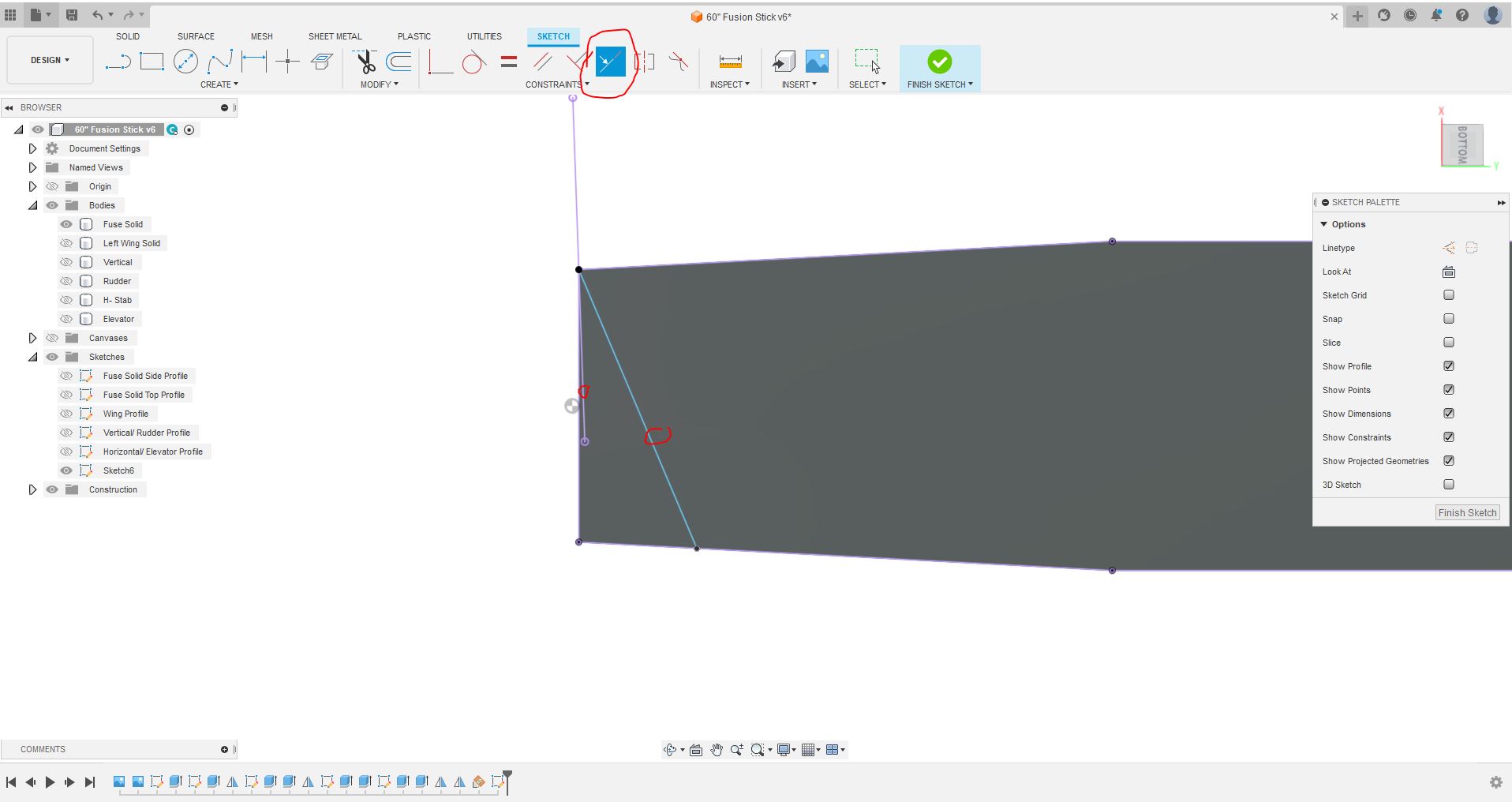Hide the Fuse Solid body
Viewport: 1512px width, 802px height.
[66, 224]
